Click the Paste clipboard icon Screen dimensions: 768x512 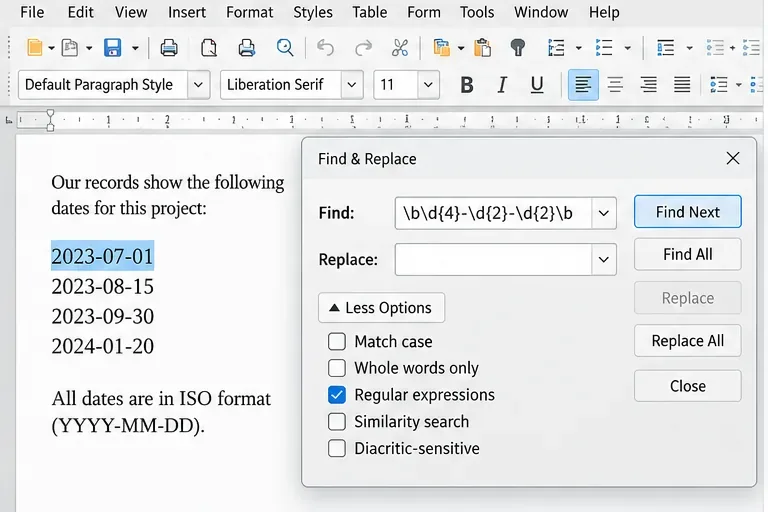click(482, 48)
